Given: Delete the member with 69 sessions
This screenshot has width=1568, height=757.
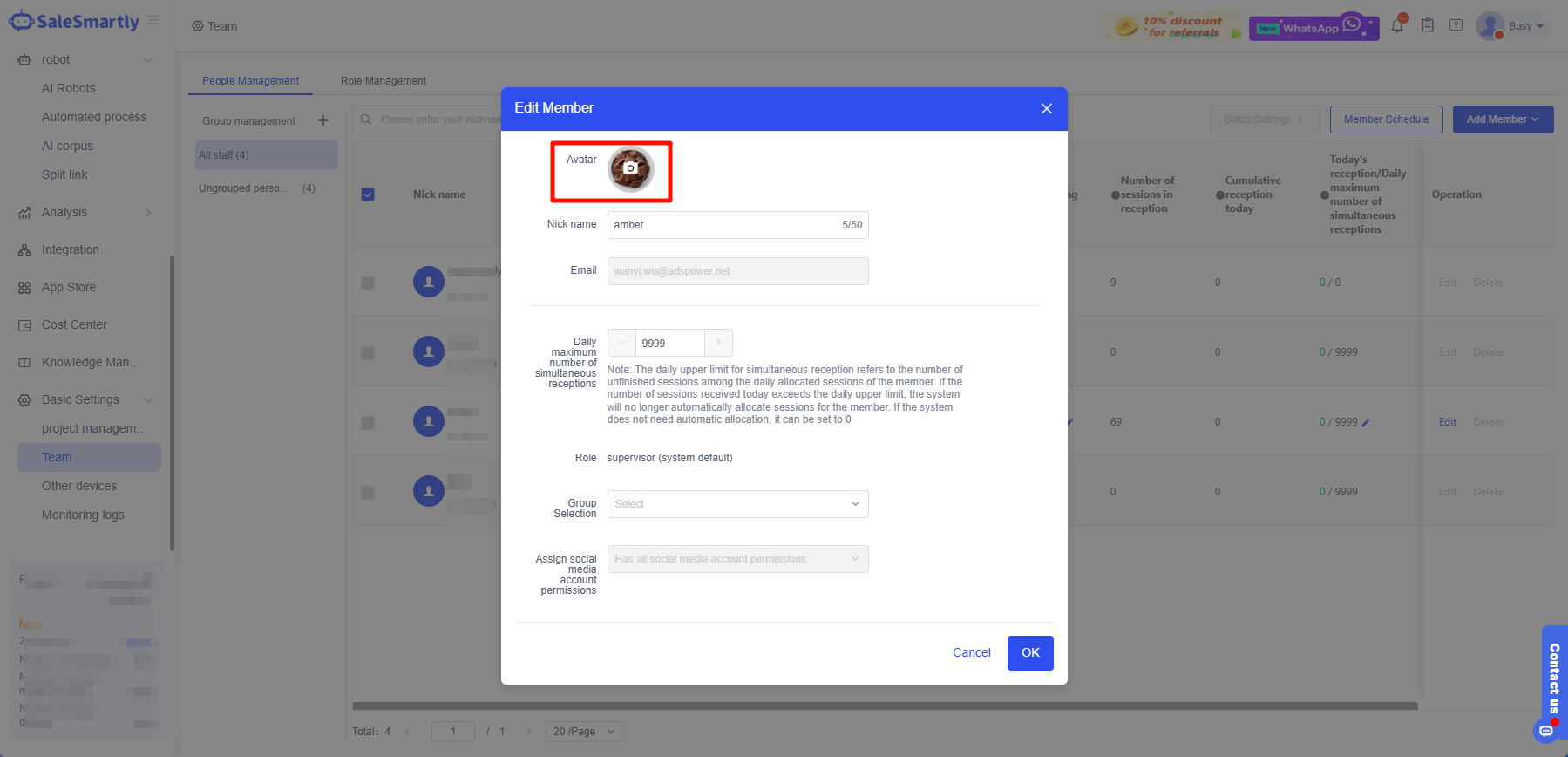Looking at the screenshot, I should tap(1488, 422).
